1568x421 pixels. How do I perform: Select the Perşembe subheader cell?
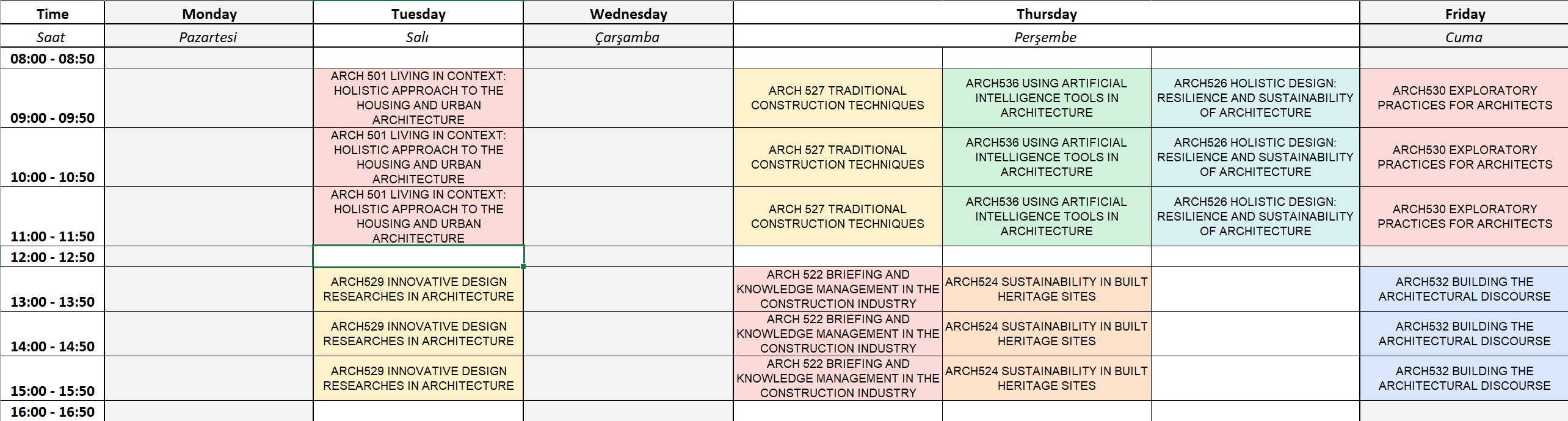click(x=1046, y=37)
